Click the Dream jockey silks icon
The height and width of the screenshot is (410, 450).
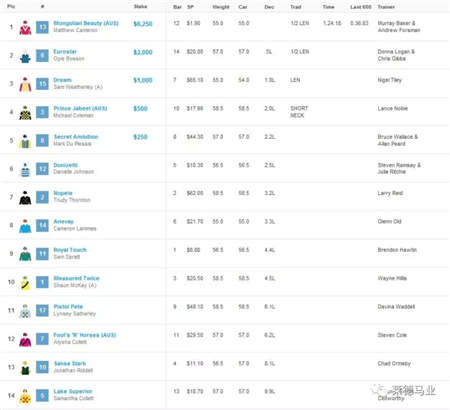25,84
